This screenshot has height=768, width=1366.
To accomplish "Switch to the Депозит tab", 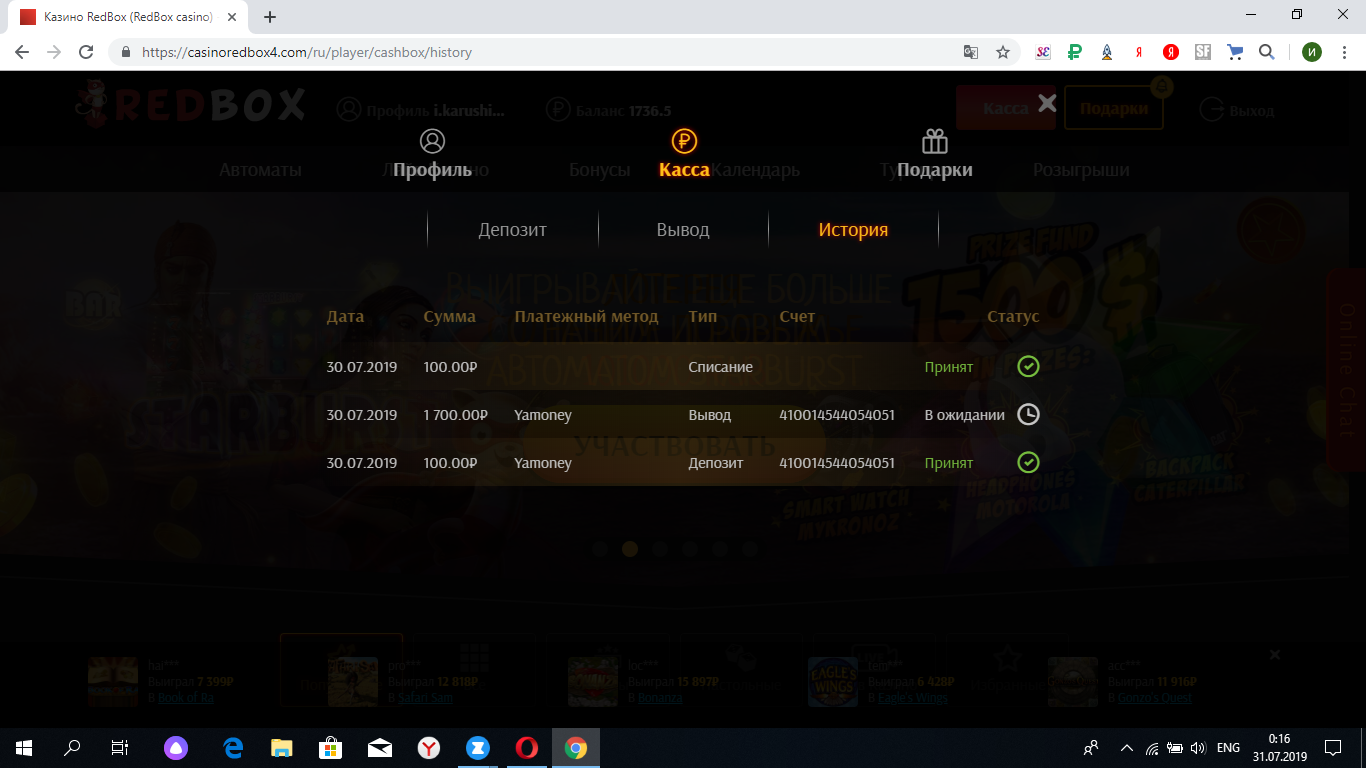I will [512, 230].
